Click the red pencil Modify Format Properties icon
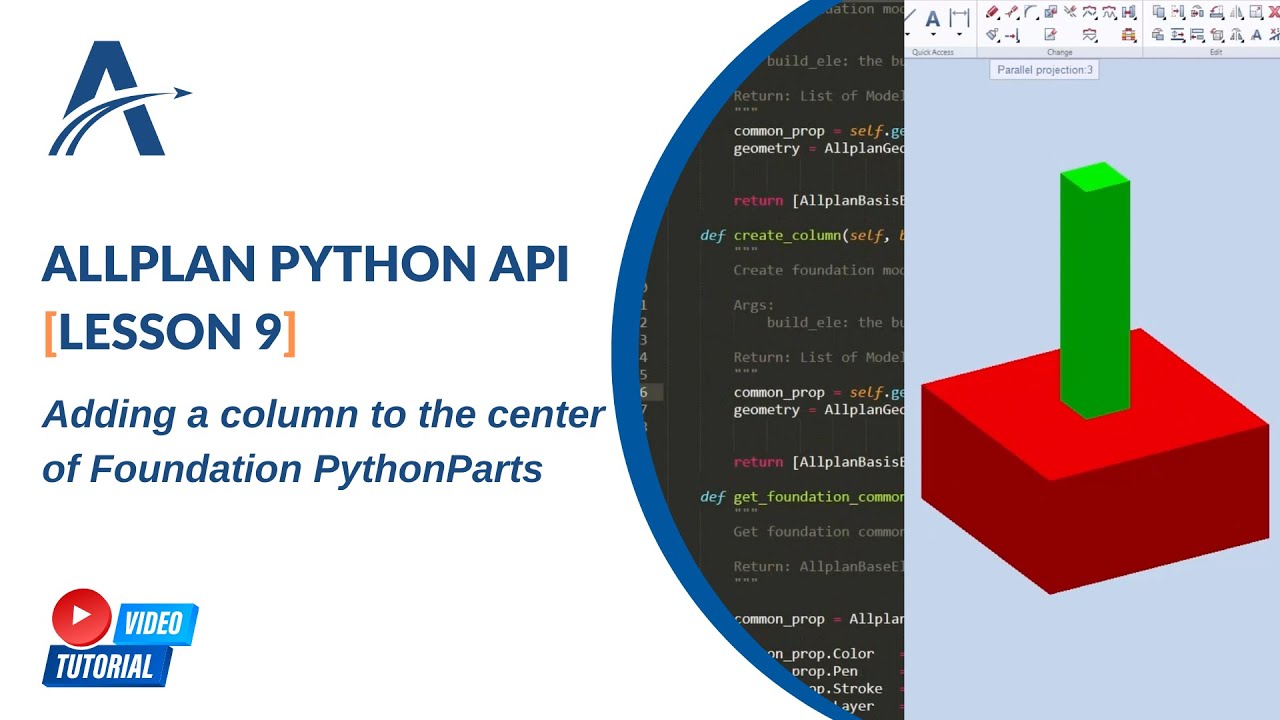The width and height of the screenshot is (1280, 720). 992,12
